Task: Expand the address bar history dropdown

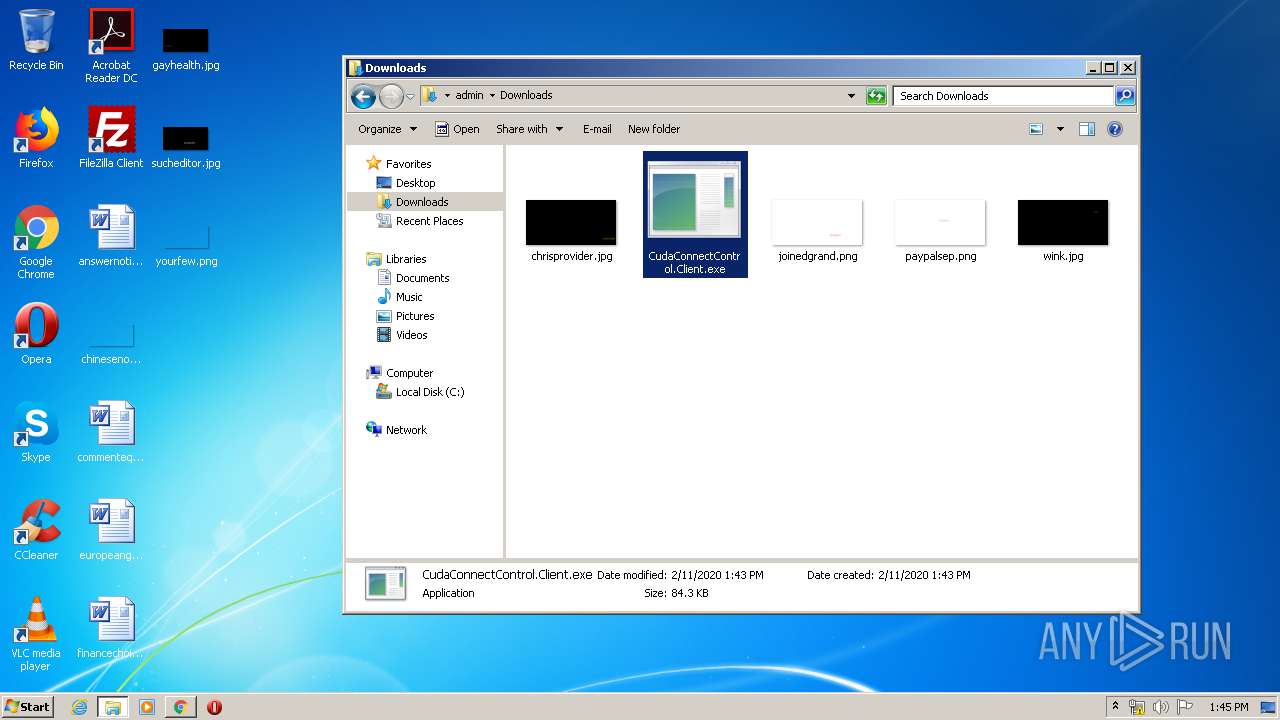Action: tap(851, 96)
